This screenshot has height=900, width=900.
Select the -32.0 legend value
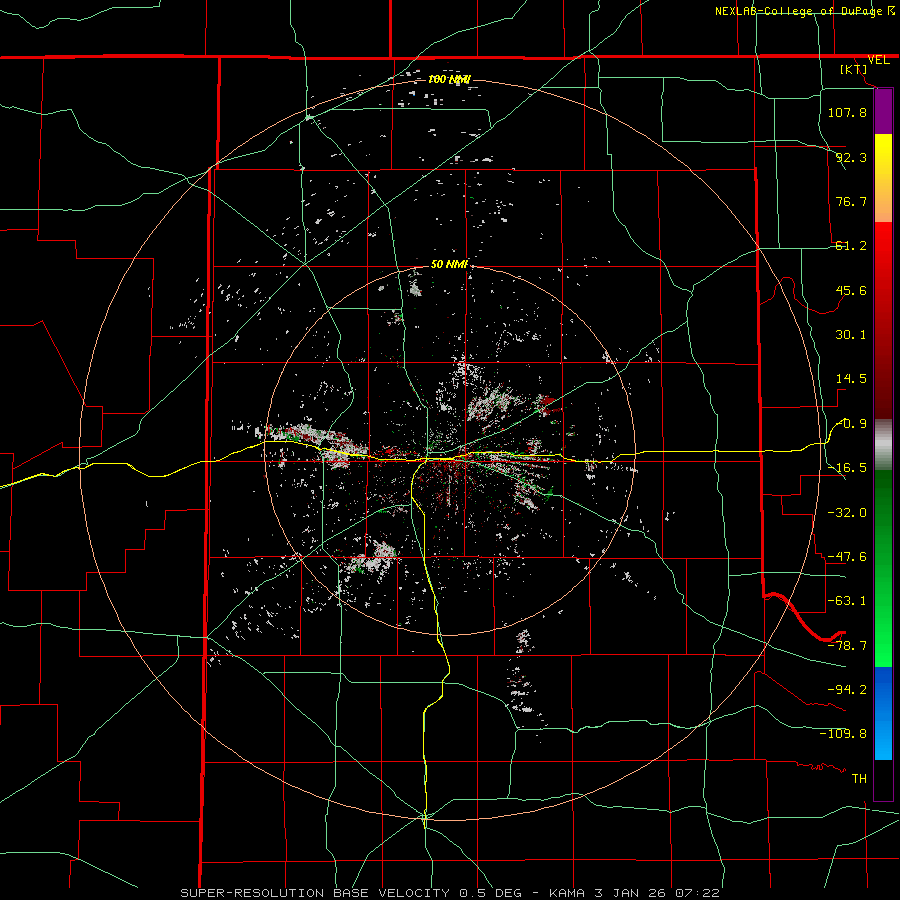point(847,512)
